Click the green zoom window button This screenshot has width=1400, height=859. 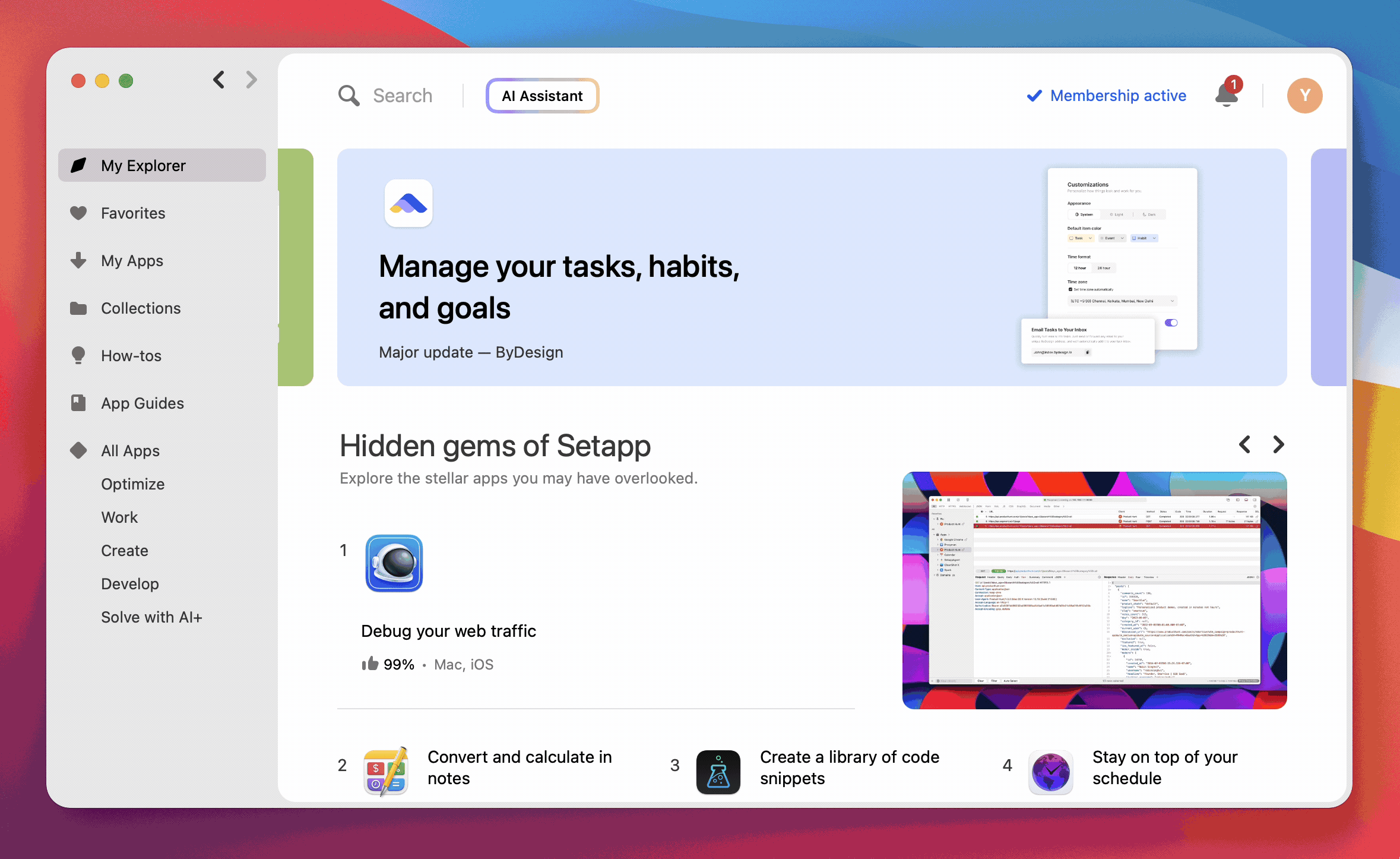(126, 81)
